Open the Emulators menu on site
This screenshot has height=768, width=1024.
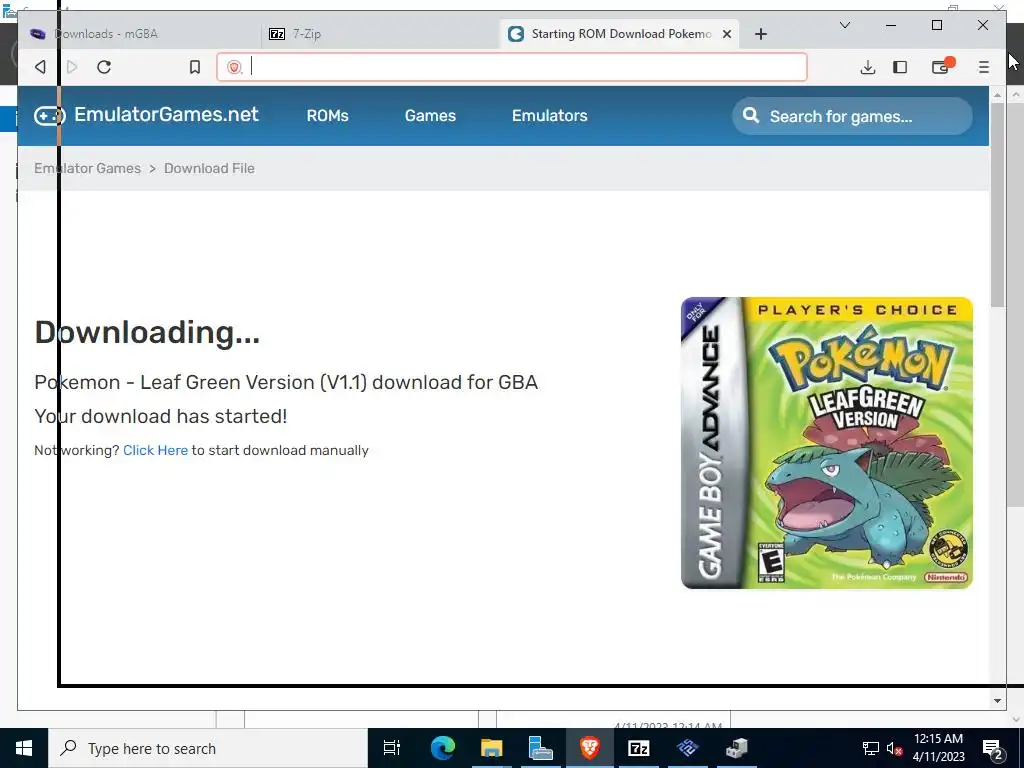(550, 116)
